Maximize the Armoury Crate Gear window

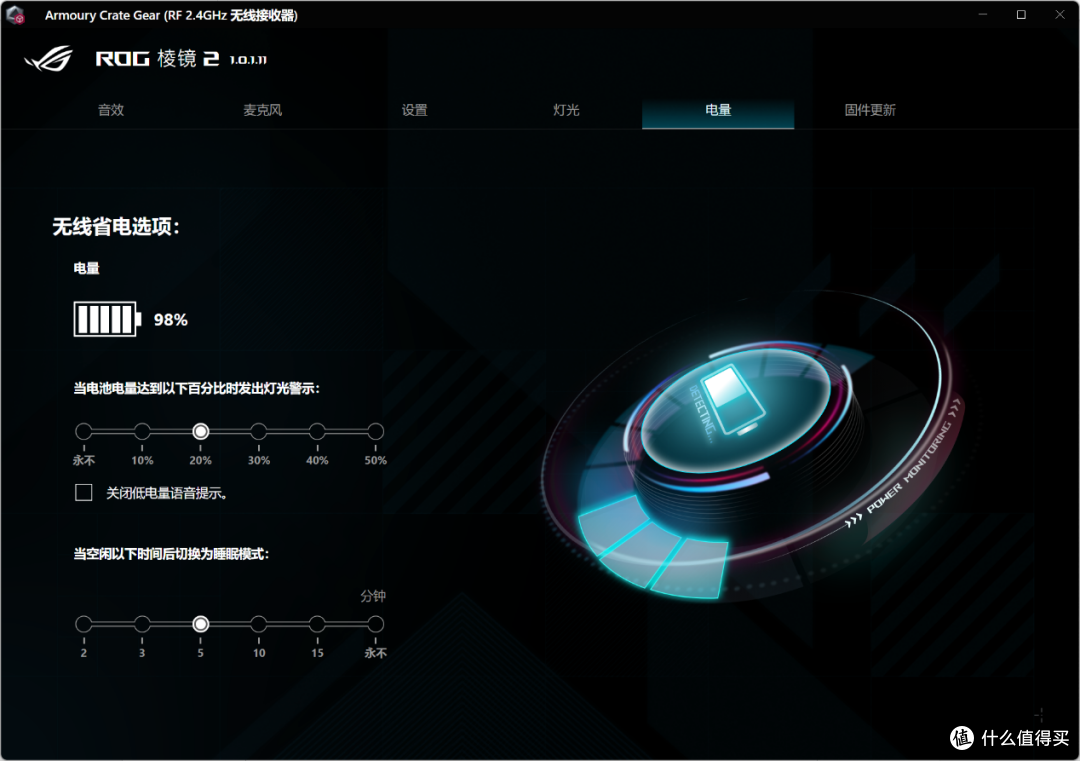pos(1021,14)
